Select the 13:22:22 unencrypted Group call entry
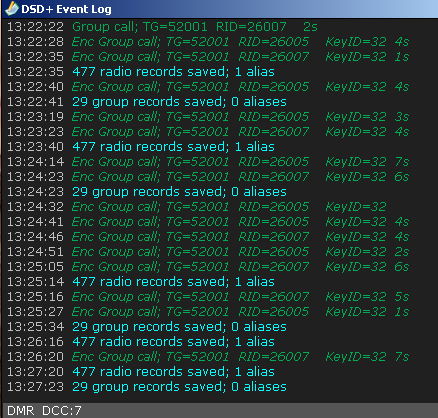This screenshot has height=418, width=438. tap(162, 27)
